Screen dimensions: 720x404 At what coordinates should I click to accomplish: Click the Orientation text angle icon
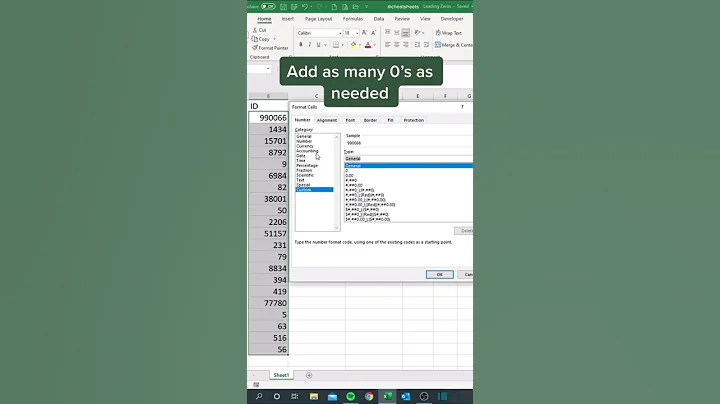[417, 33]
